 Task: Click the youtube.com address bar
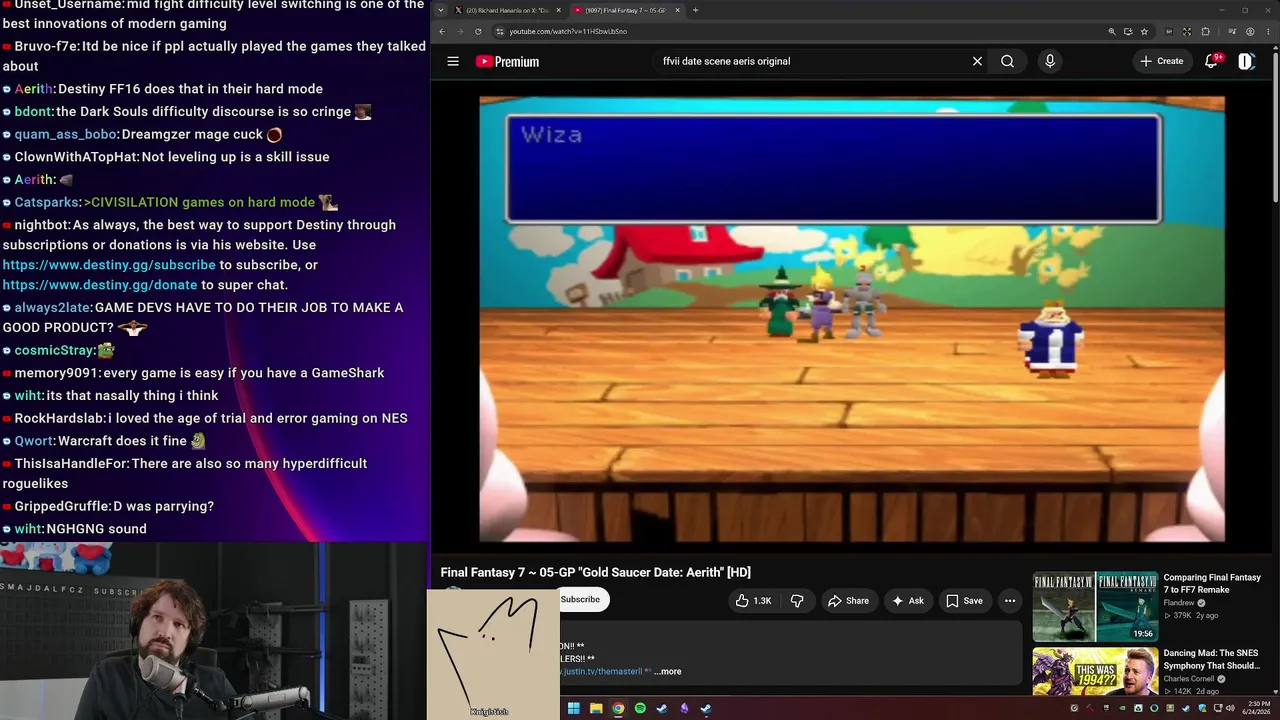tap(800, 31)
